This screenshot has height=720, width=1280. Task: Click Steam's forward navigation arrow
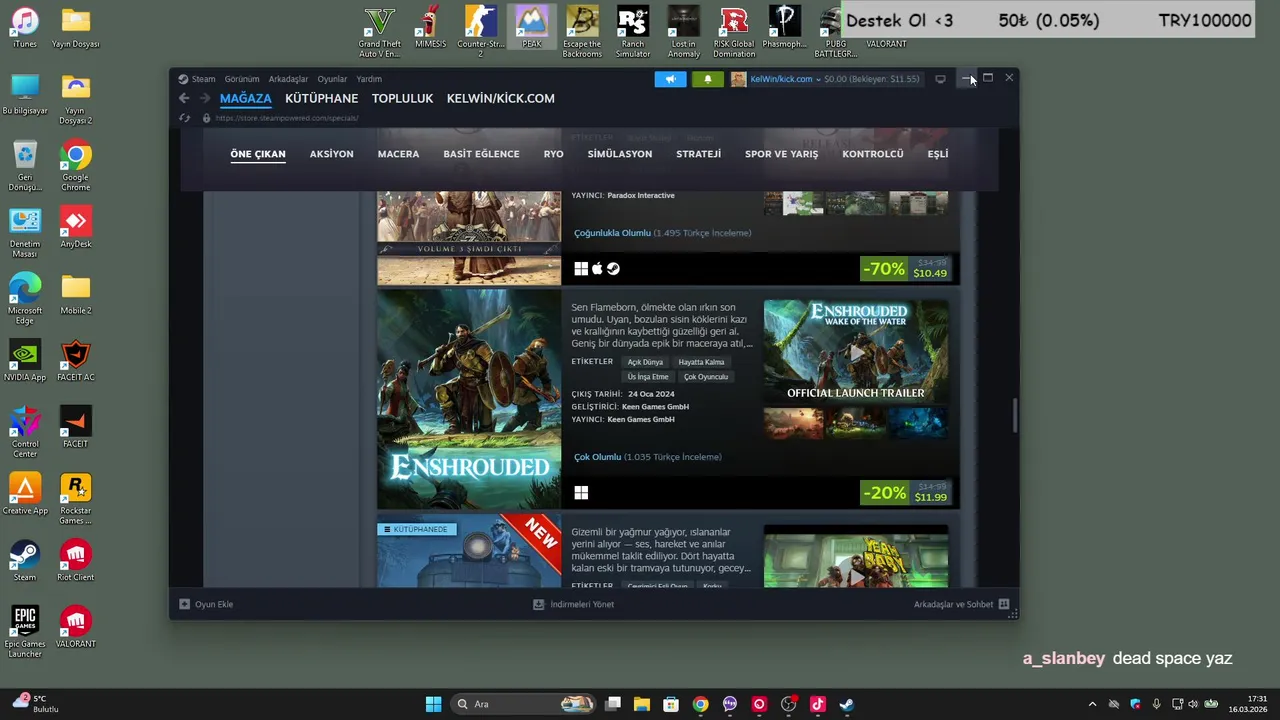[205, 98]
